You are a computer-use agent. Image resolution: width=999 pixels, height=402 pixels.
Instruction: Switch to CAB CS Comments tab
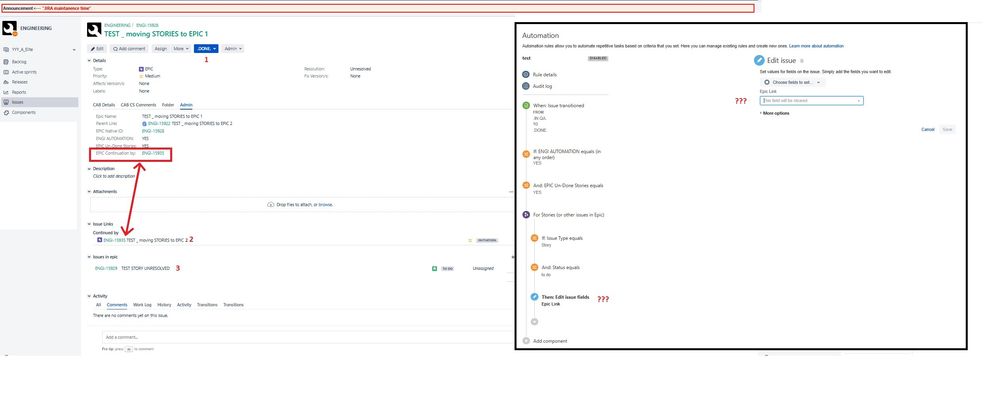pos(138,104)
